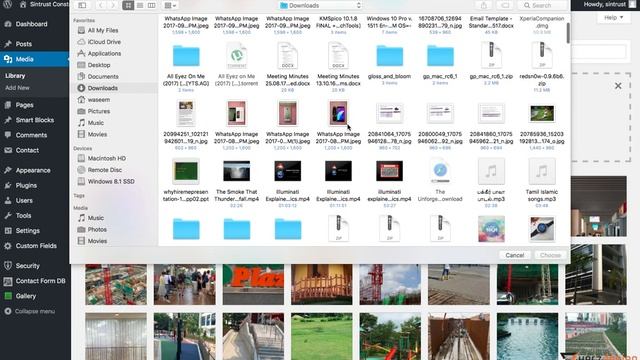Viewport: 640px width, 360px height.
Task: Select the gloss_and_bloom folder
Action: (x=389, y=64)
